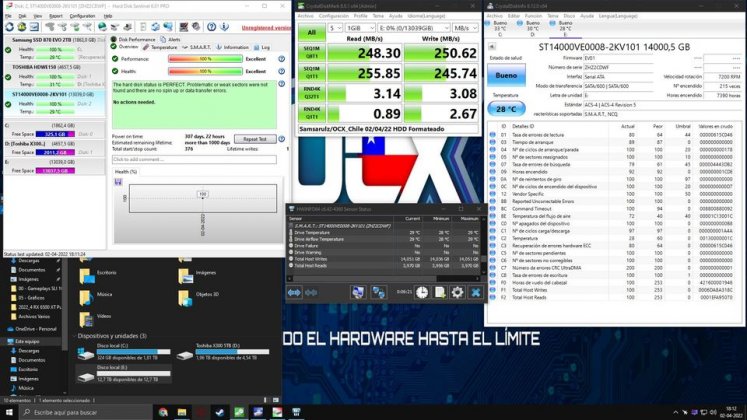Open the drive selection dropdown showing E: 0%
This screenshot has width=747, height=420.
(x=414, y=28)
